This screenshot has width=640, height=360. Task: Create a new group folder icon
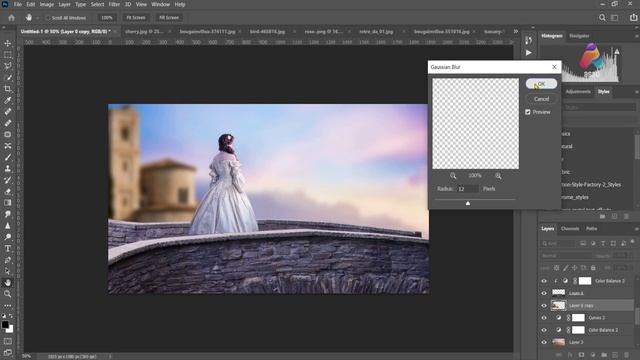[x=604, y=355]
